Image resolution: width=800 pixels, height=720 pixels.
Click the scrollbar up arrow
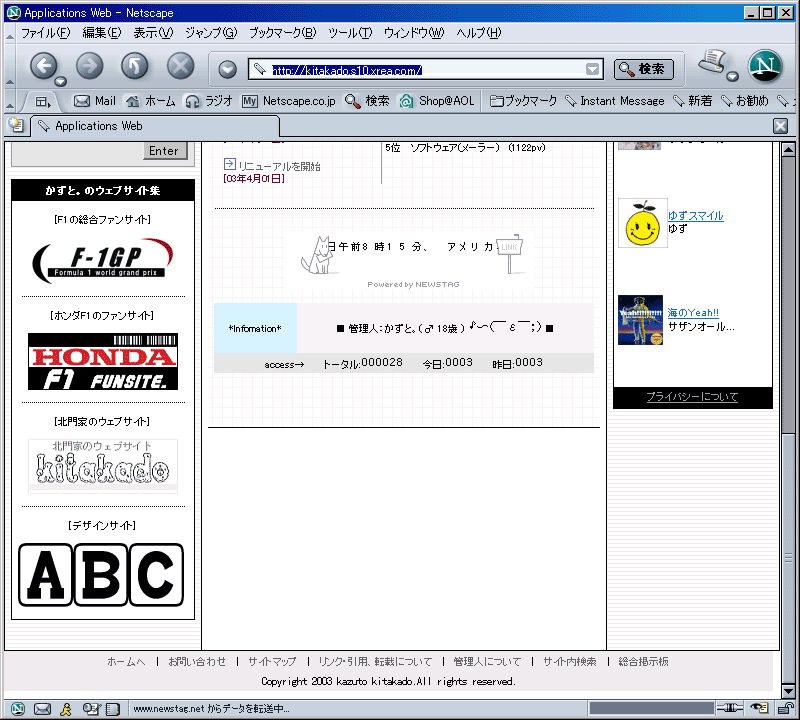coord(788,150)
